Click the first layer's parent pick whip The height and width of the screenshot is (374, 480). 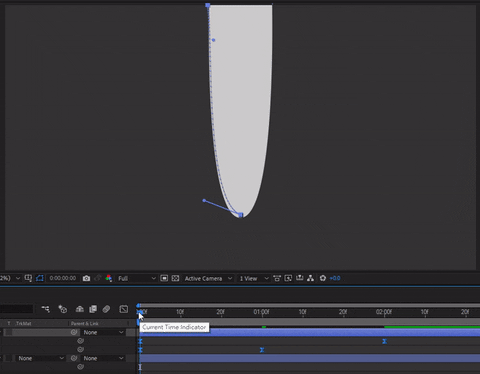point(74,332)
